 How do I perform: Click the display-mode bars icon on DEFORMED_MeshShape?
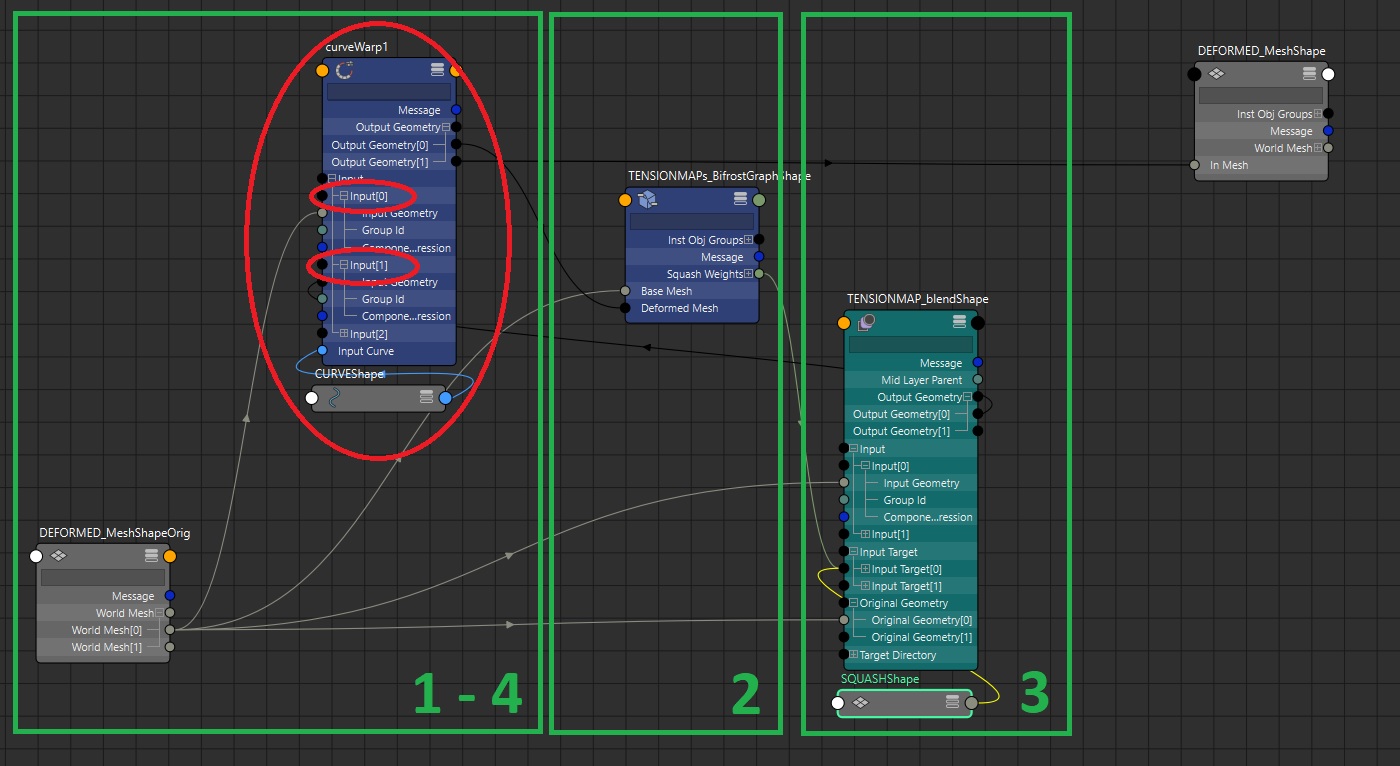(x=1308, y=72)
